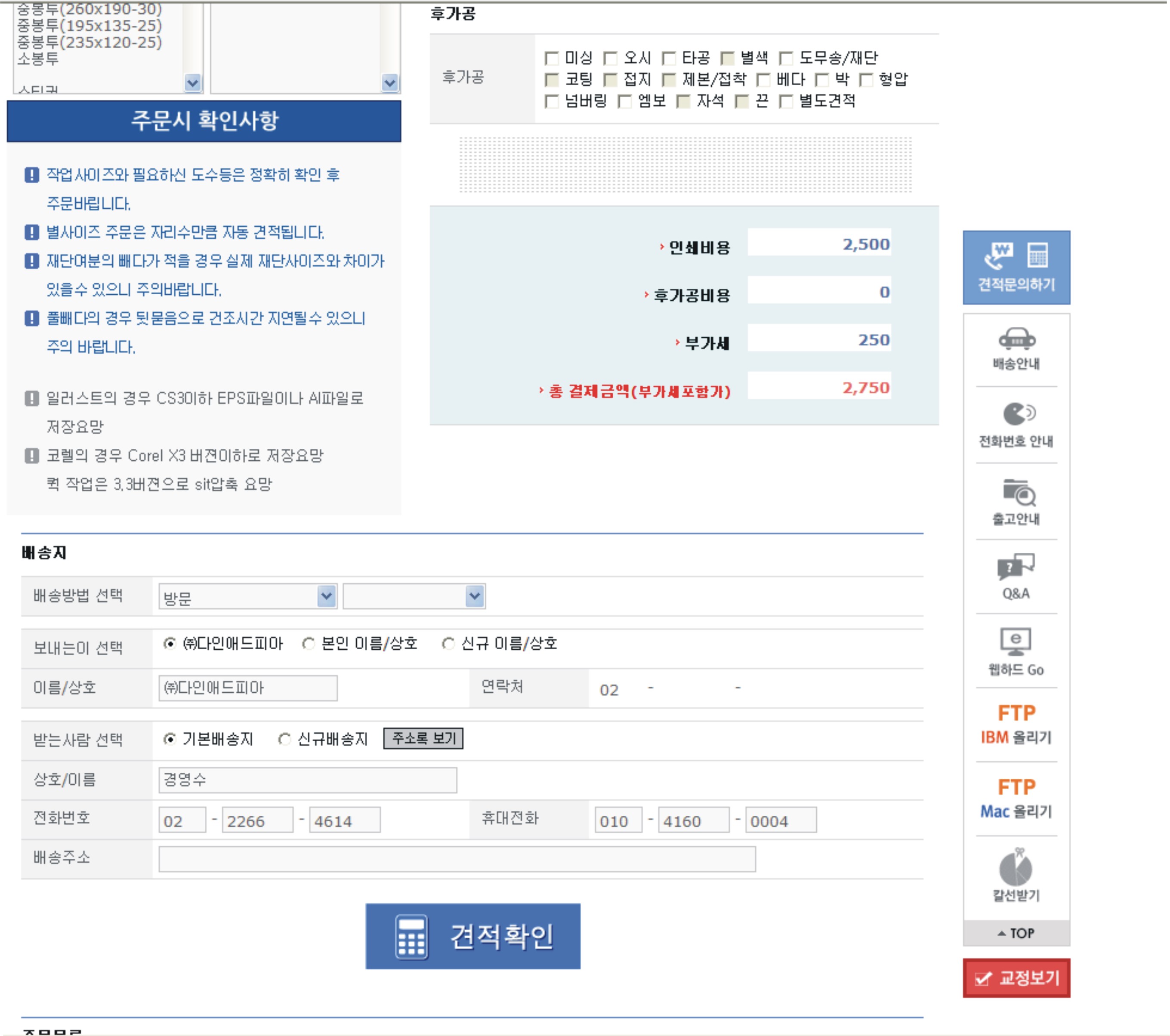Open the 출고안내 shipment search icon
This screenshot has width=1170, height=1036.
click(x=1016, y=501)
